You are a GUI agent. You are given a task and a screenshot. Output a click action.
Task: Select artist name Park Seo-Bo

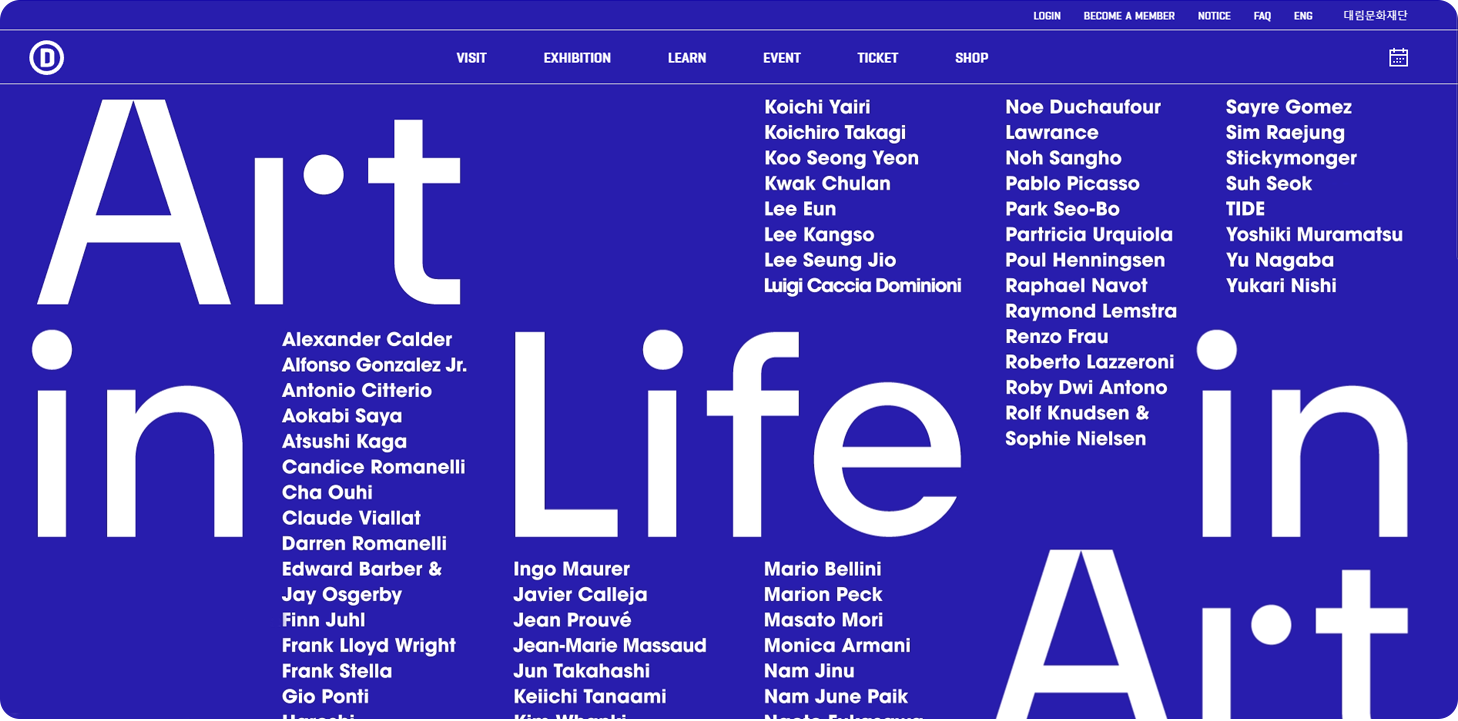coord(1062,209)
